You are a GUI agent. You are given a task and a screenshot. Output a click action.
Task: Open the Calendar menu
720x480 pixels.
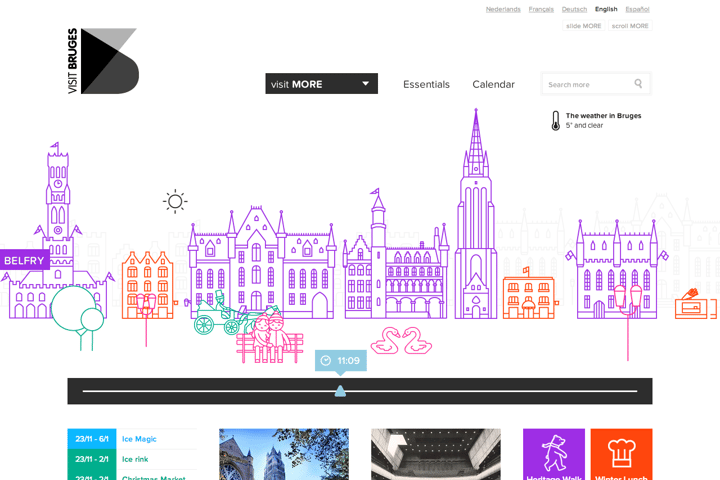493,84
